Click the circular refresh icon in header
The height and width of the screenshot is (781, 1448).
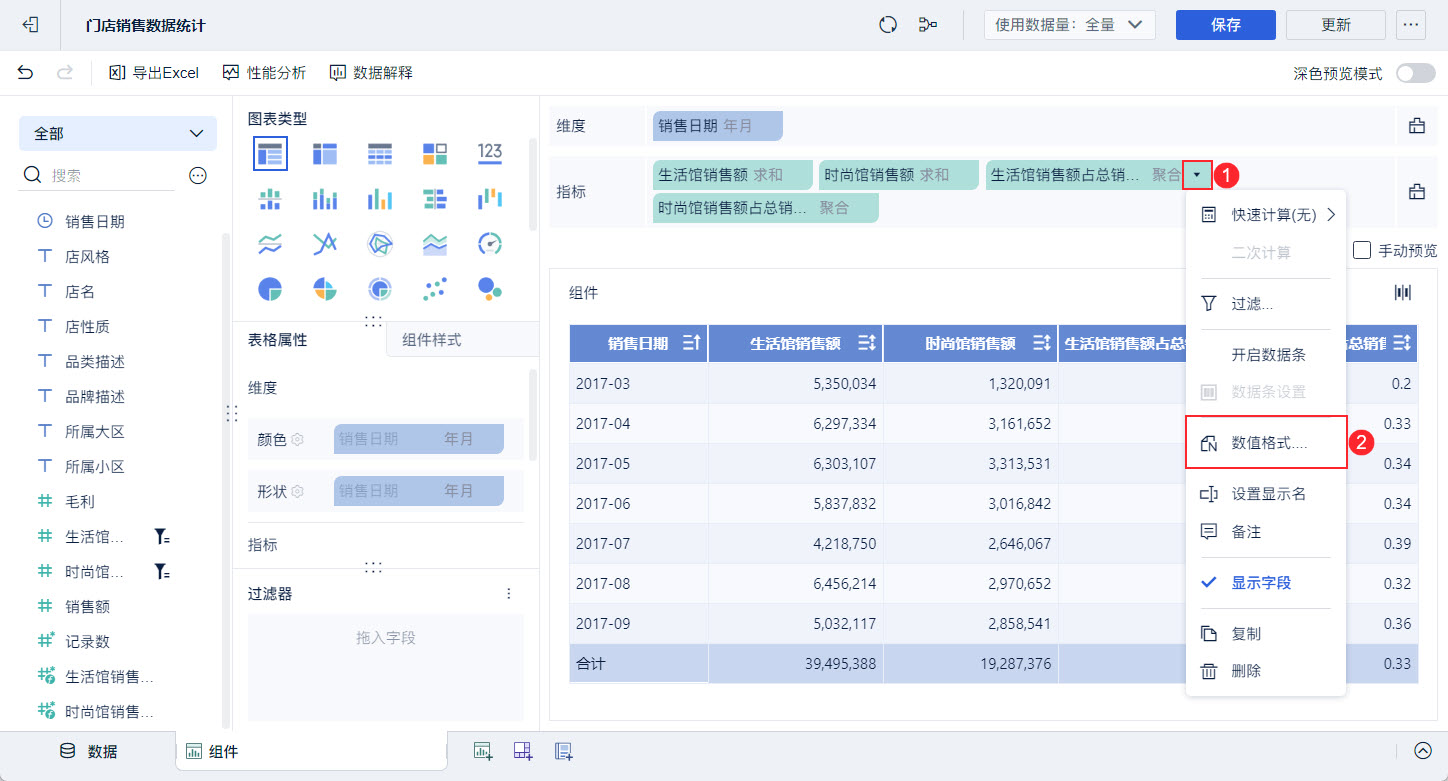point(888,25)
